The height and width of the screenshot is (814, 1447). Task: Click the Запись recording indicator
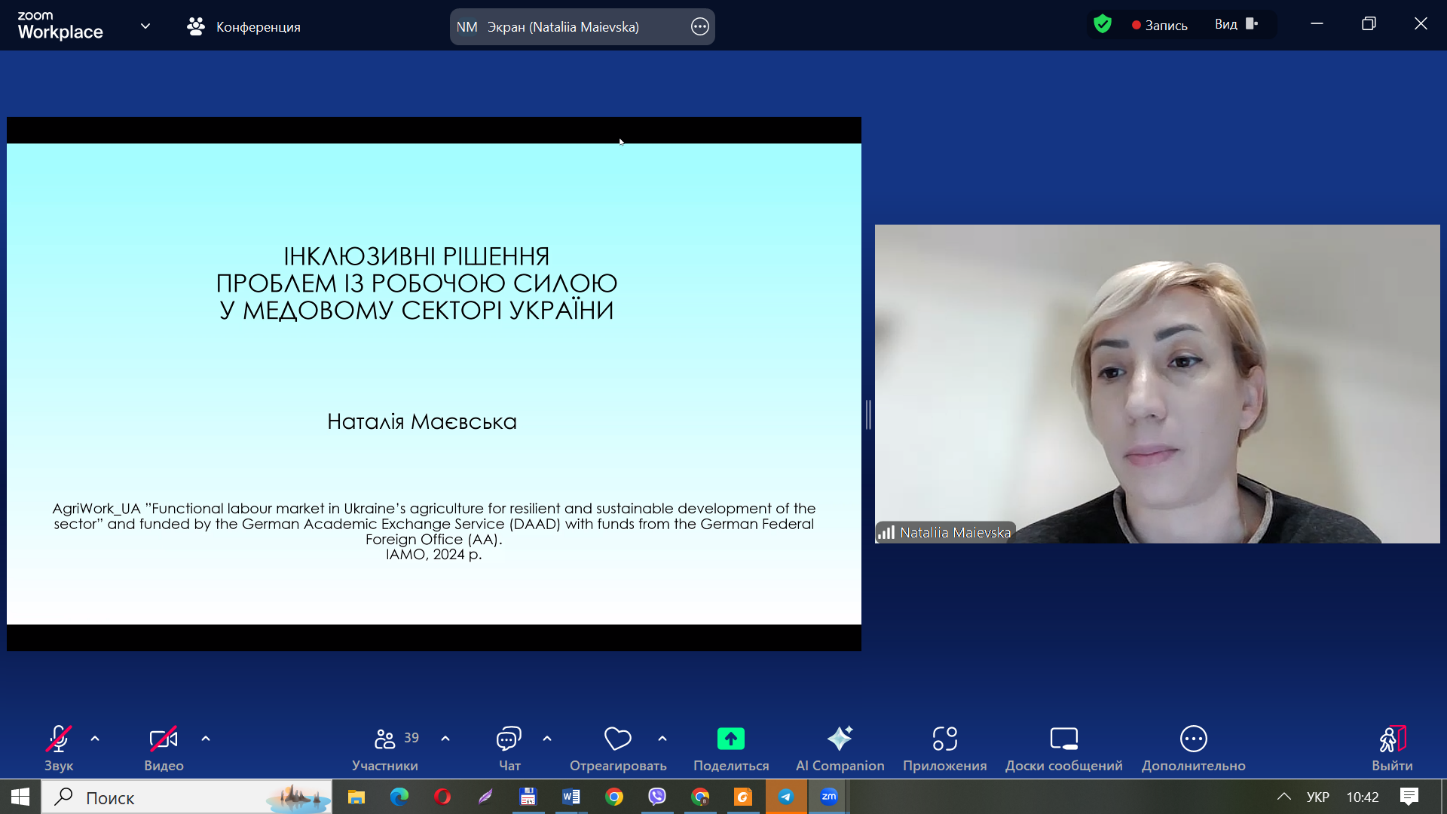click(x=1160, y=25)
